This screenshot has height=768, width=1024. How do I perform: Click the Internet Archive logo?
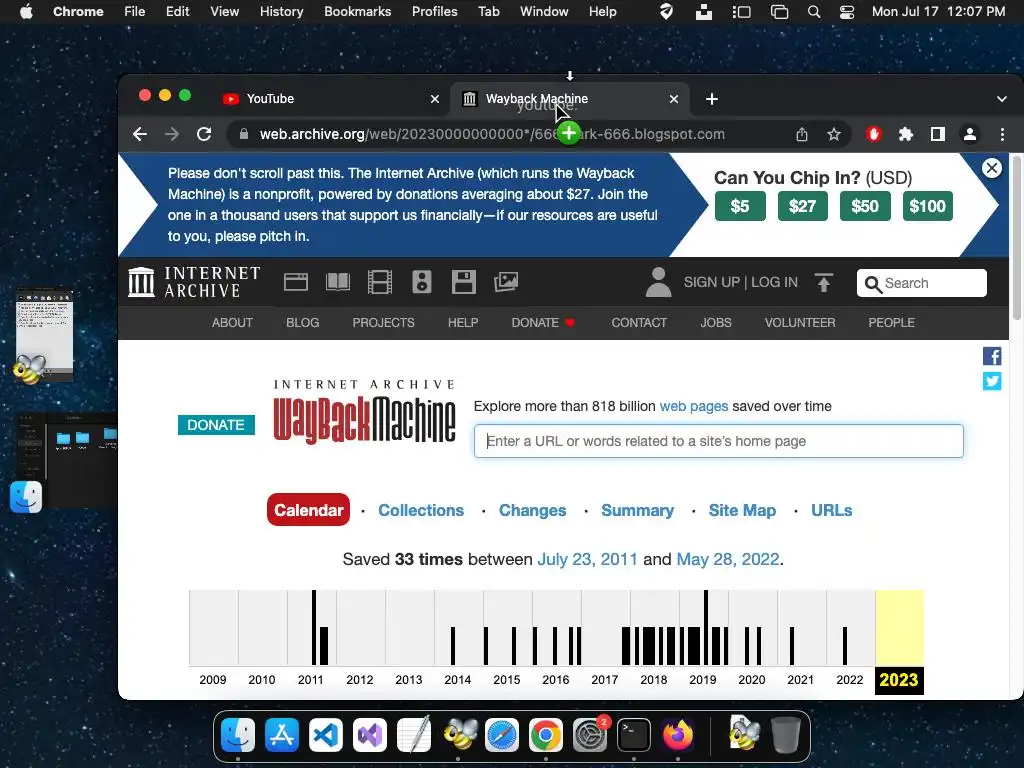click(x=193, y=282)
